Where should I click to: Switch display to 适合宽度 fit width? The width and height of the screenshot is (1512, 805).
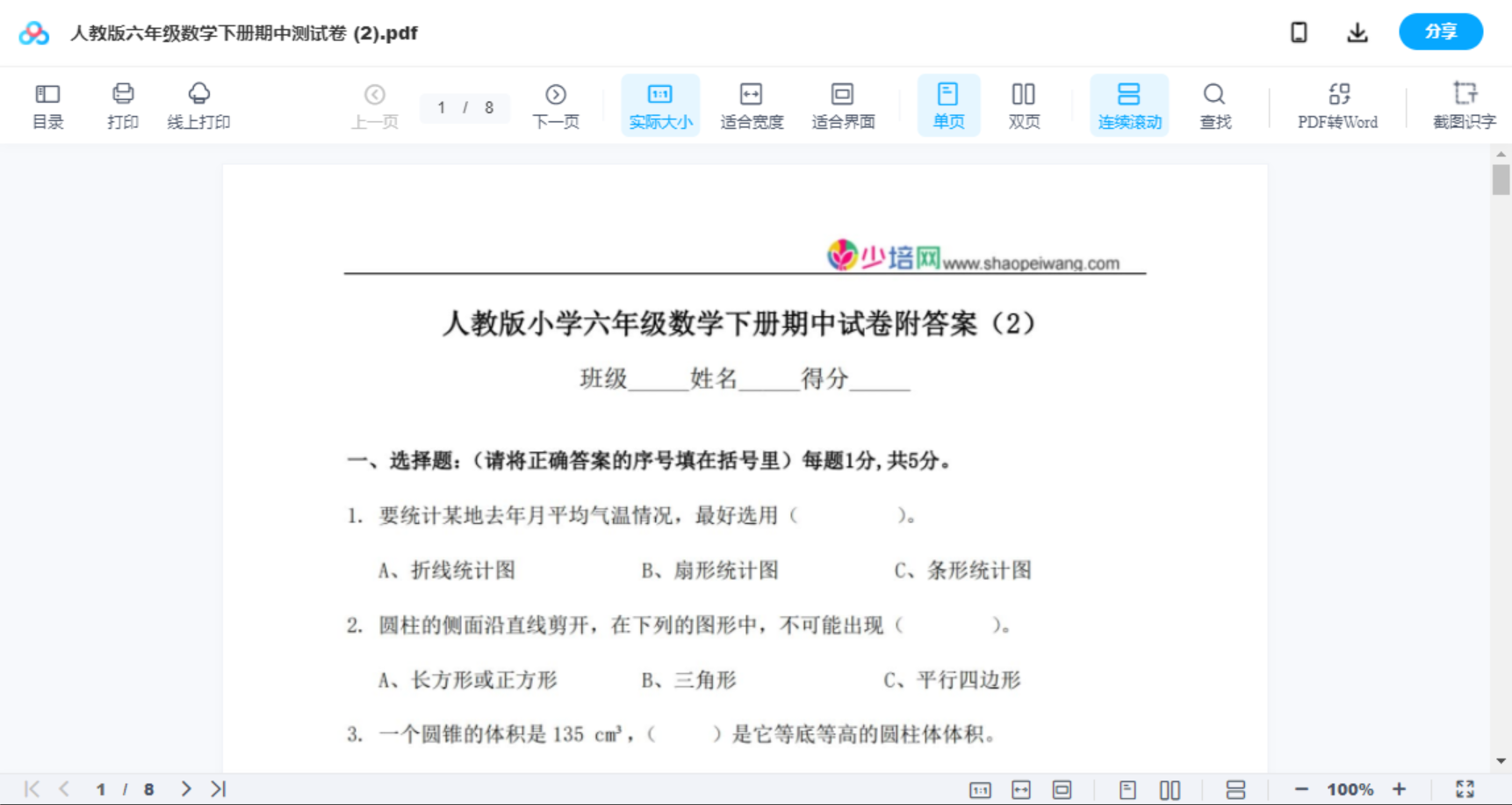point(752,104)
